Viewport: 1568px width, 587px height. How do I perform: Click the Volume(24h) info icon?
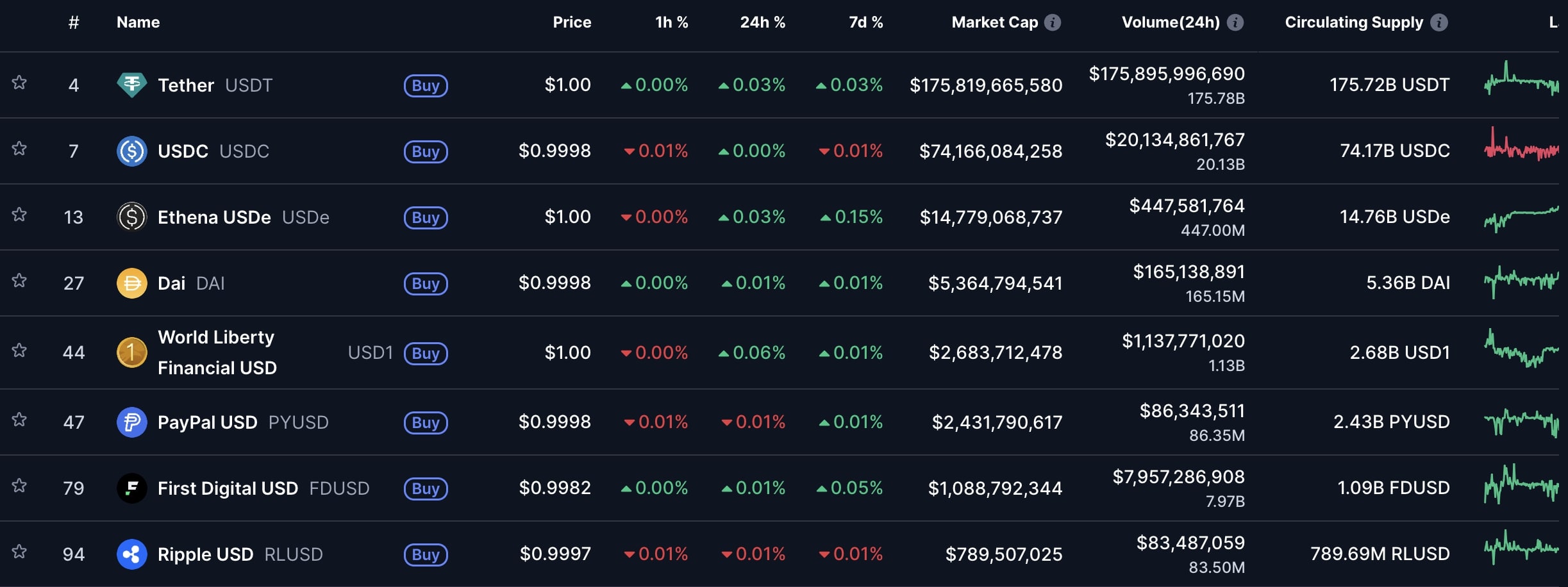(x=1235, y=22)
